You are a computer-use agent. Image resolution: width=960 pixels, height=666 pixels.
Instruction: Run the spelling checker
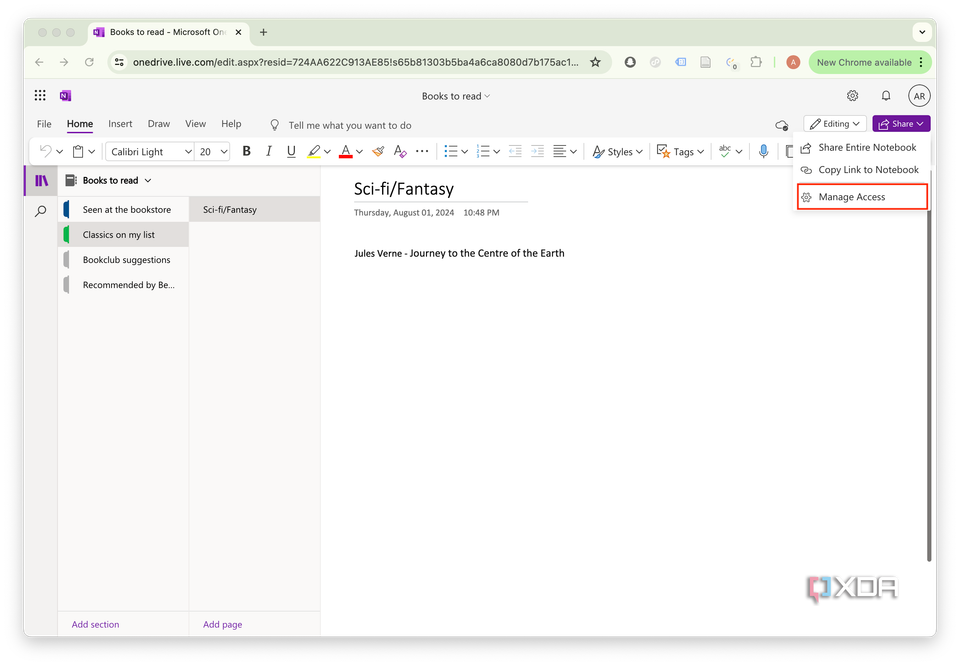tap(728, 151)
